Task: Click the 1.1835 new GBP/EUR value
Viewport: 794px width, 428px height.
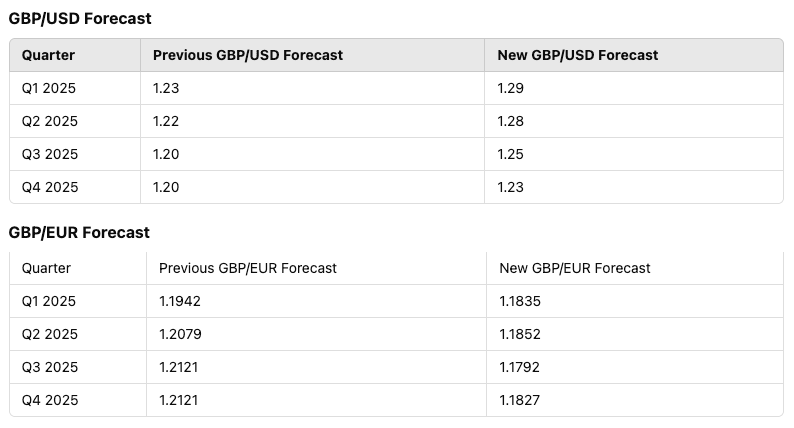Action: pos(519,301)
